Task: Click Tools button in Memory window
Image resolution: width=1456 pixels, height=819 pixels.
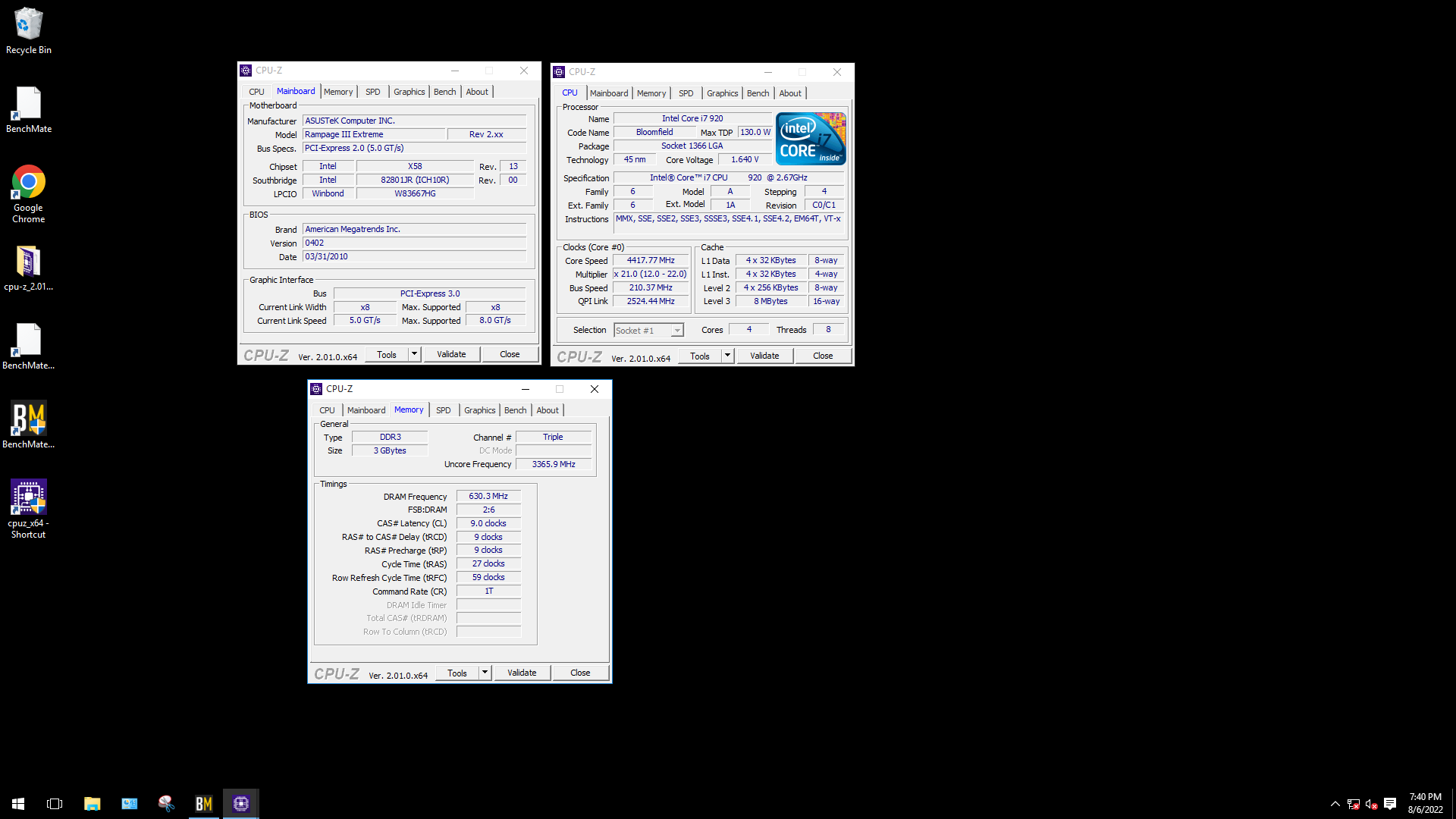Action: (457, 673)
